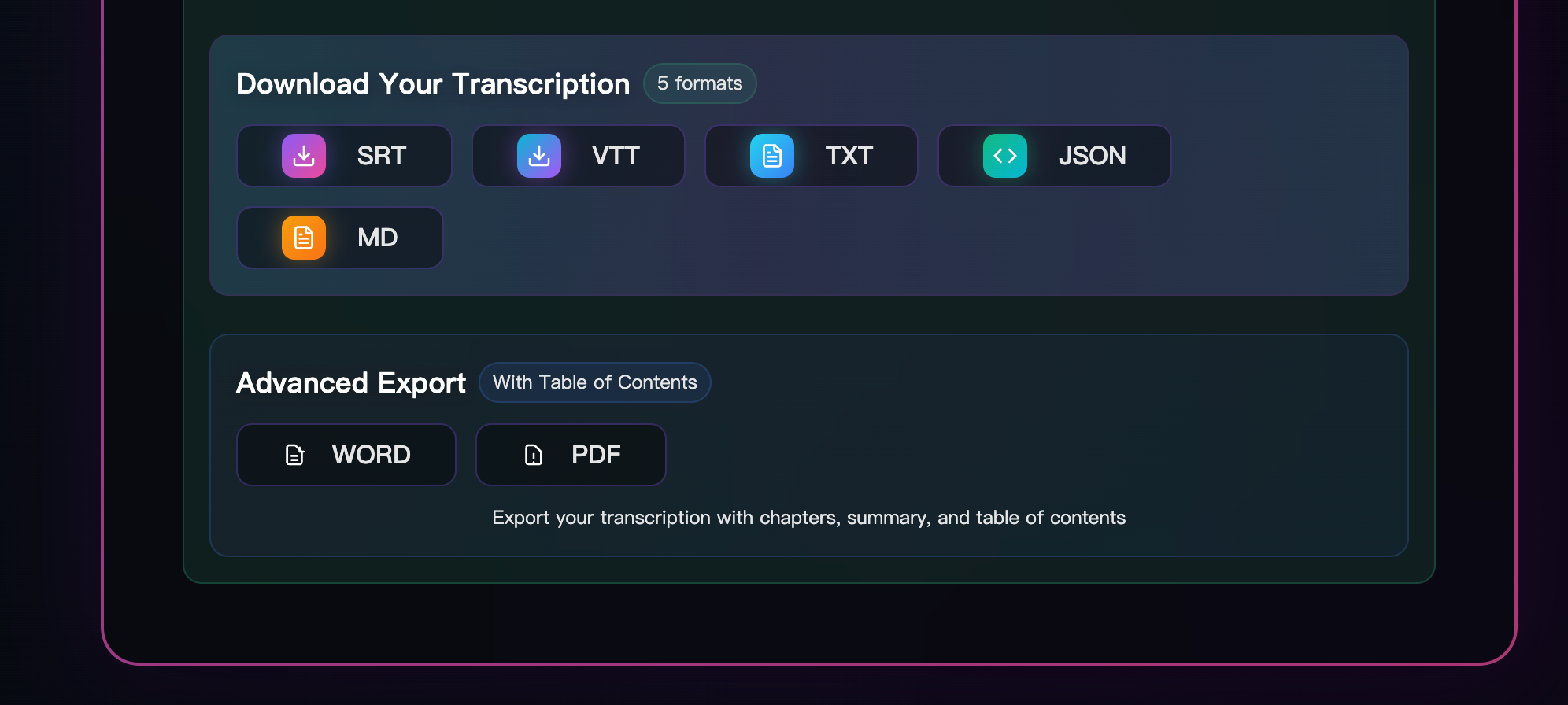Click the blue document icon on TXT
Viewport: 1568px width, 705px height.
pyautogui.click(x=773, y=155)
